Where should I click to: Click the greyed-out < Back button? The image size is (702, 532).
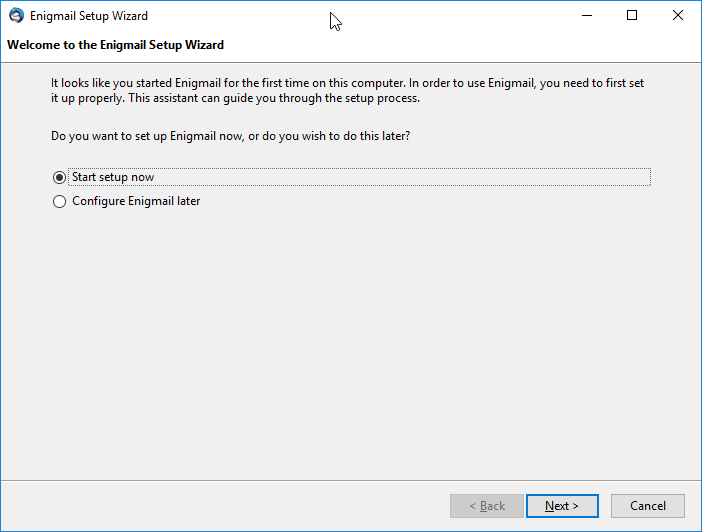[x=487, y=506]
